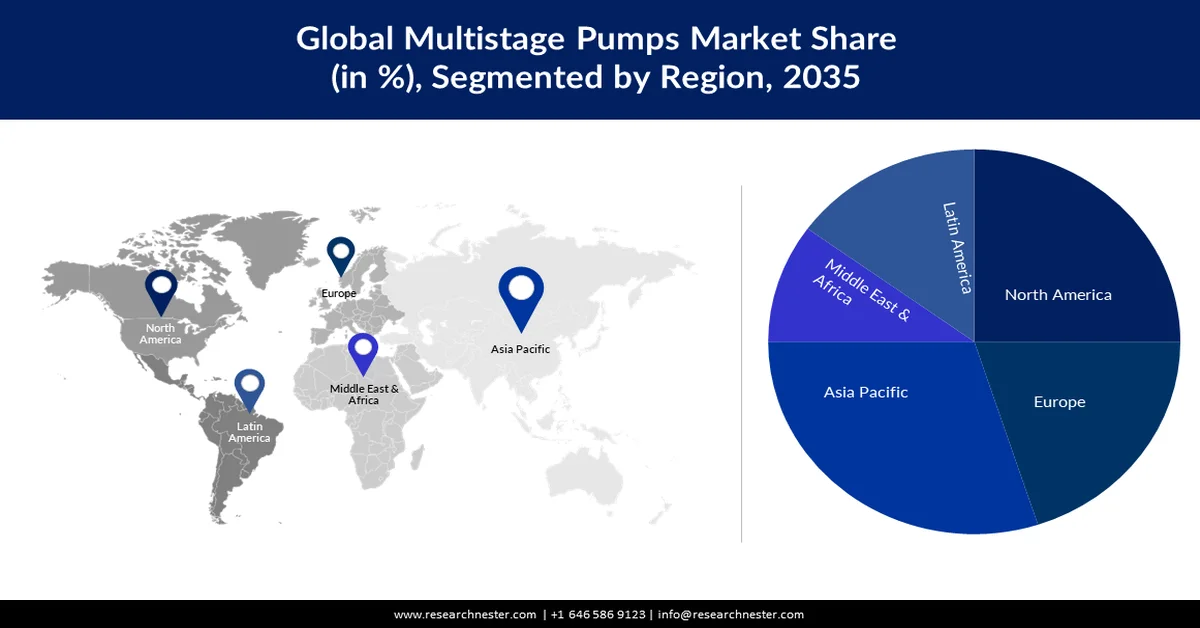Screen dimensions: 1200x628
Task: Click the Europe label on the map
Action: [339, 293]
